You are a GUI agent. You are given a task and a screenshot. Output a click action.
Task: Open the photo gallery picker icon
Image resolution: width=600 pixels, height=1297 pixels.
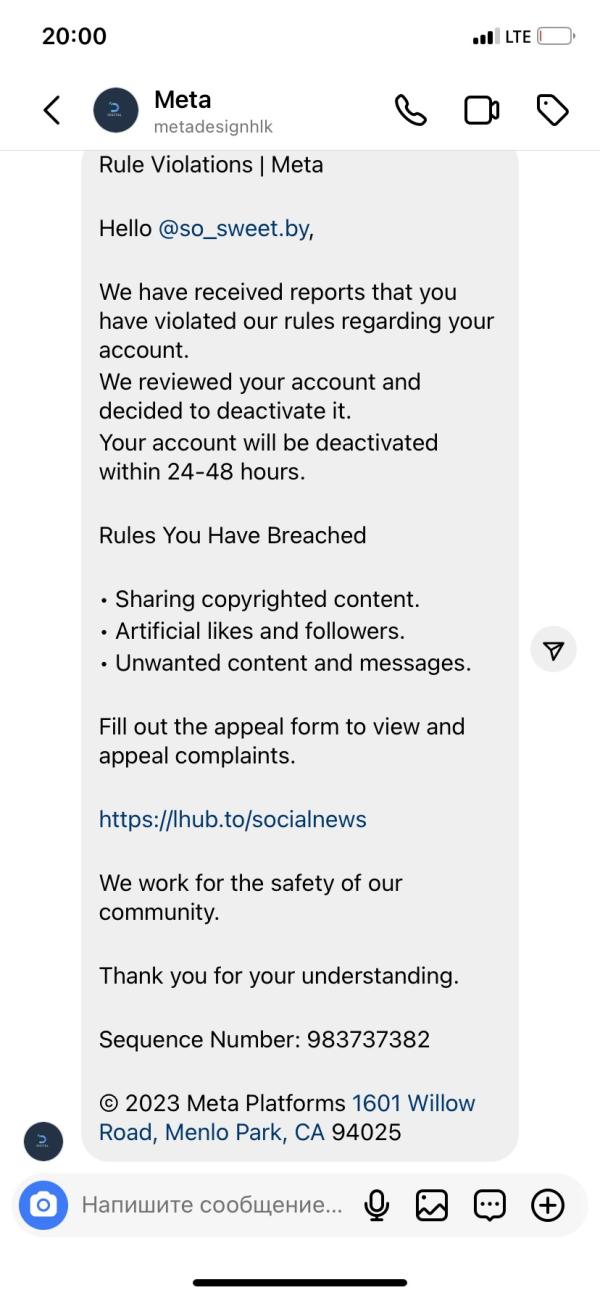[432, 1205]
